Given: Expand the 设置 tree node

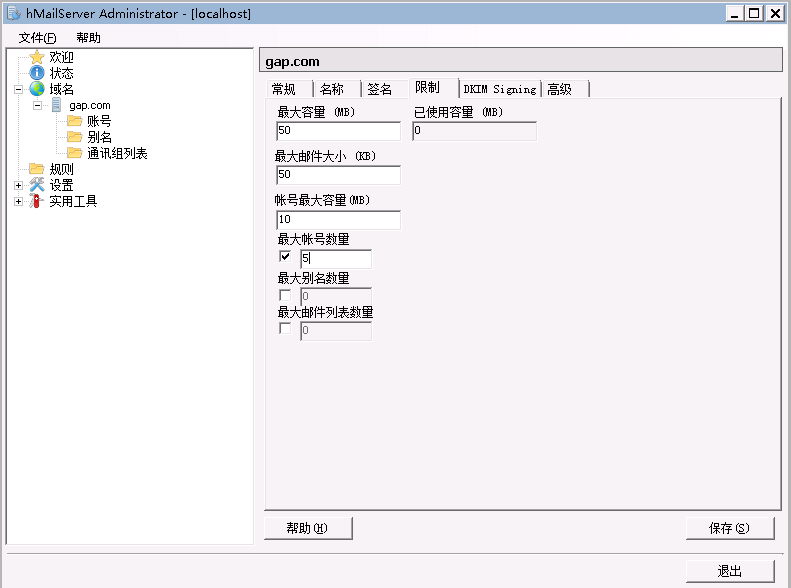Looking at the screenshot, I should 19,186.
